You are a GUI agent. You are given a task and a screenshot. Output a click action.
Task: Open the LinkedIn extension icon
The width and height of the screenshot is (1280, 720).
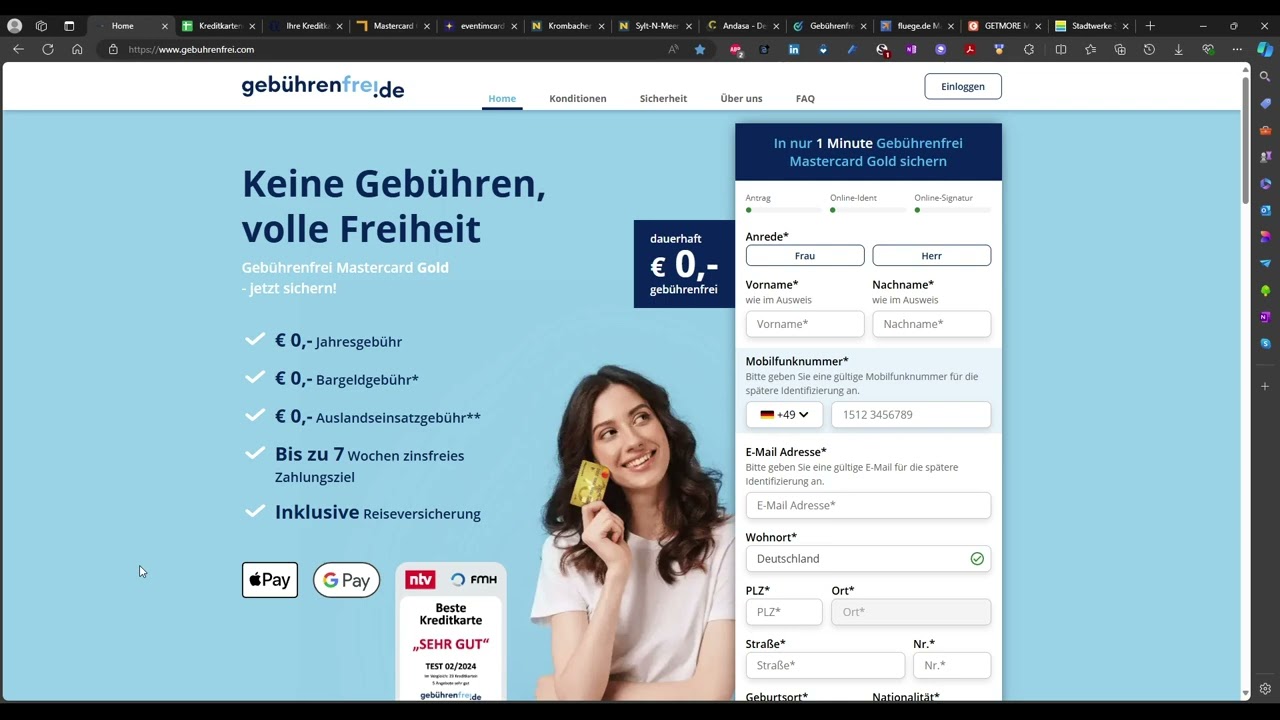click(794, 49)
